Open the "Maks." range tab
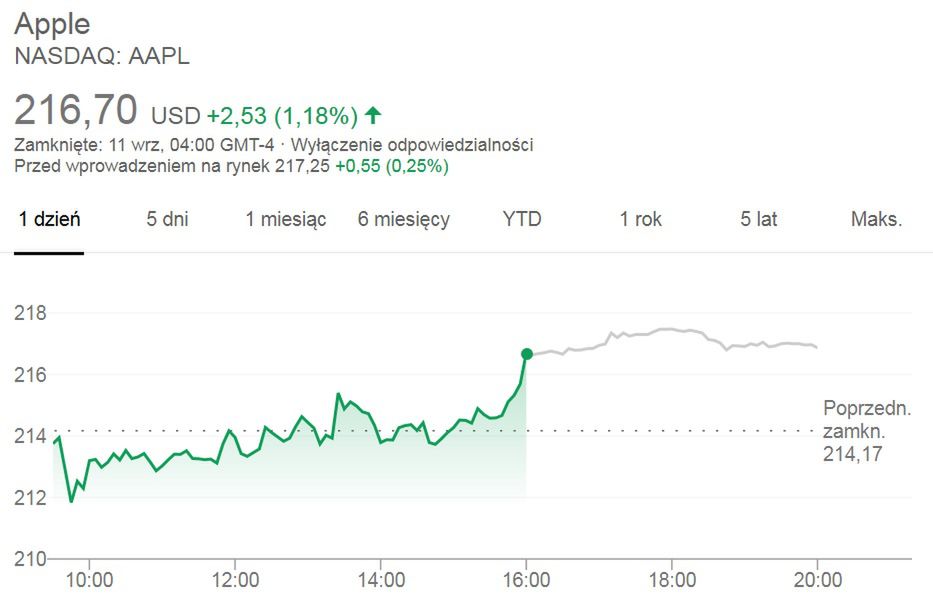Screen dimensions: 933x599 [876, 219]
